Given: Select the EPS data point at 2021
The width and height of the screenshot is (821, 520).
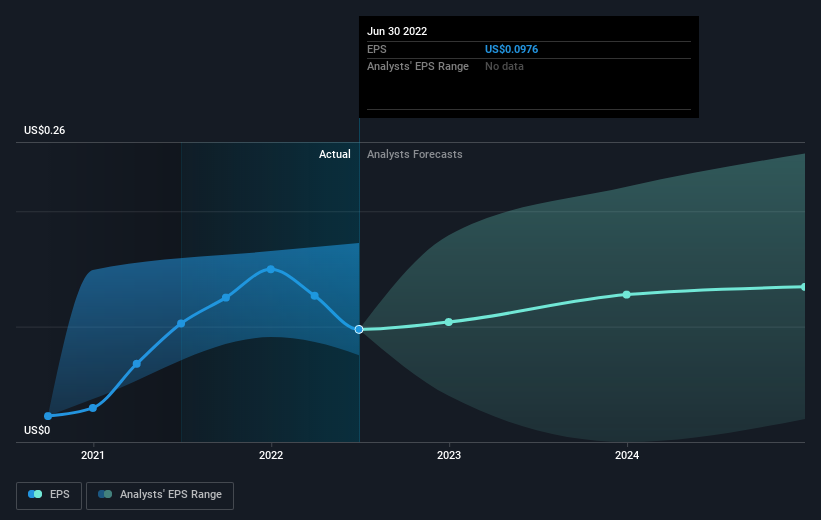Looking at the screenshot, I should 93,408.
